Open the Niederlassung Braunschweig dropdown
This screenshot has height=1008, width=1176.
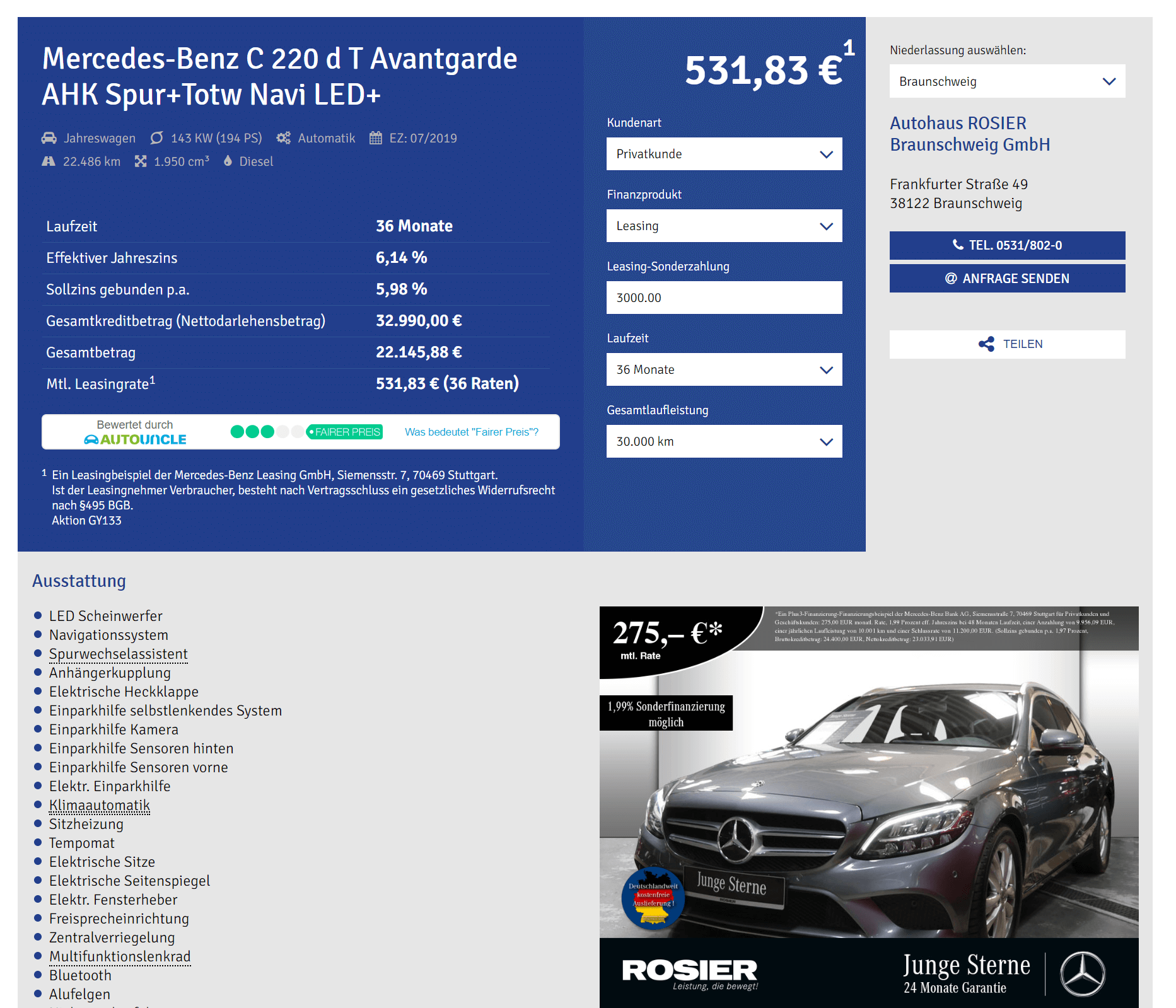[1007, 81]
